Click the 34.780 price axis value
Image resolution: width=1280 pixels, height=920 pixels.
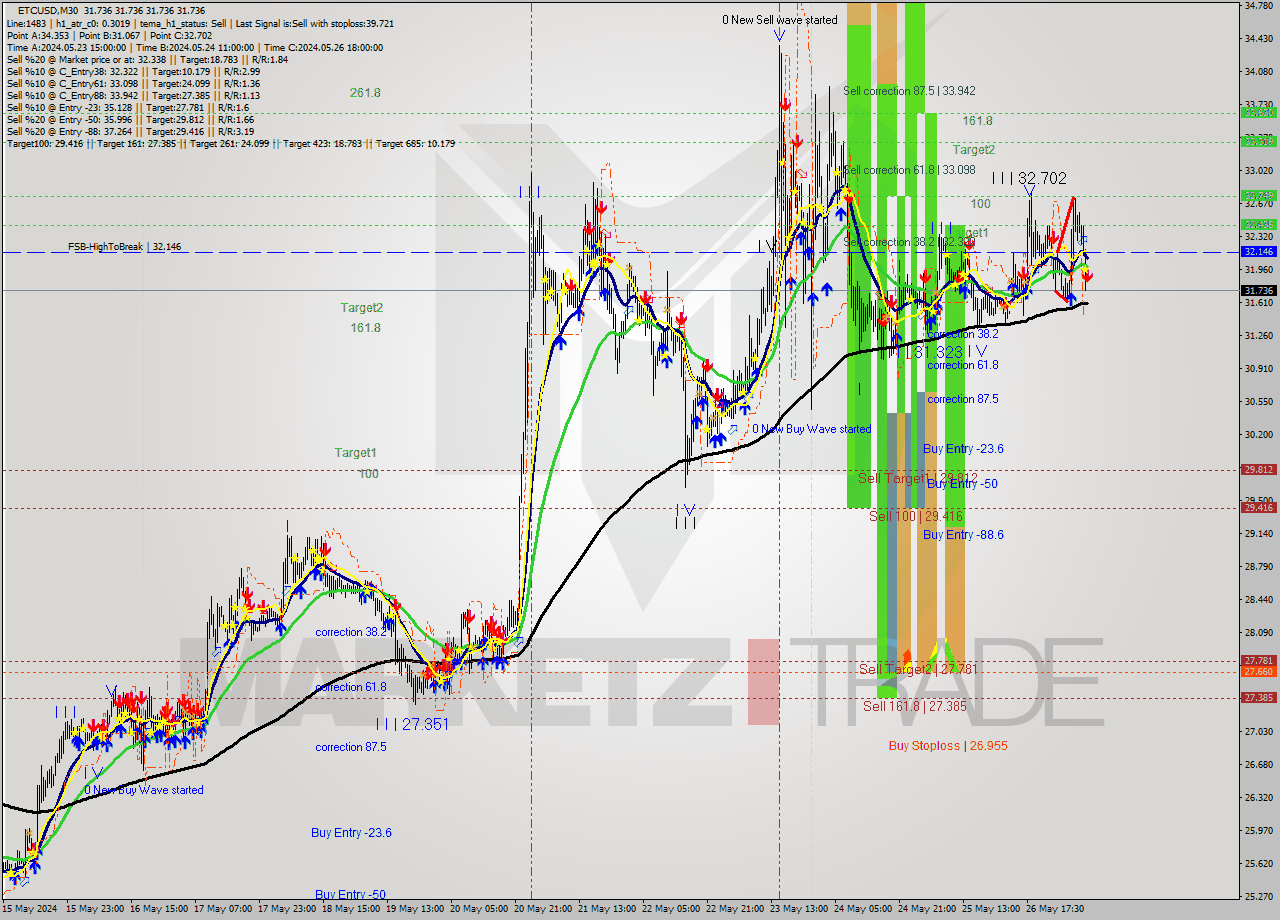point(1258,6)
